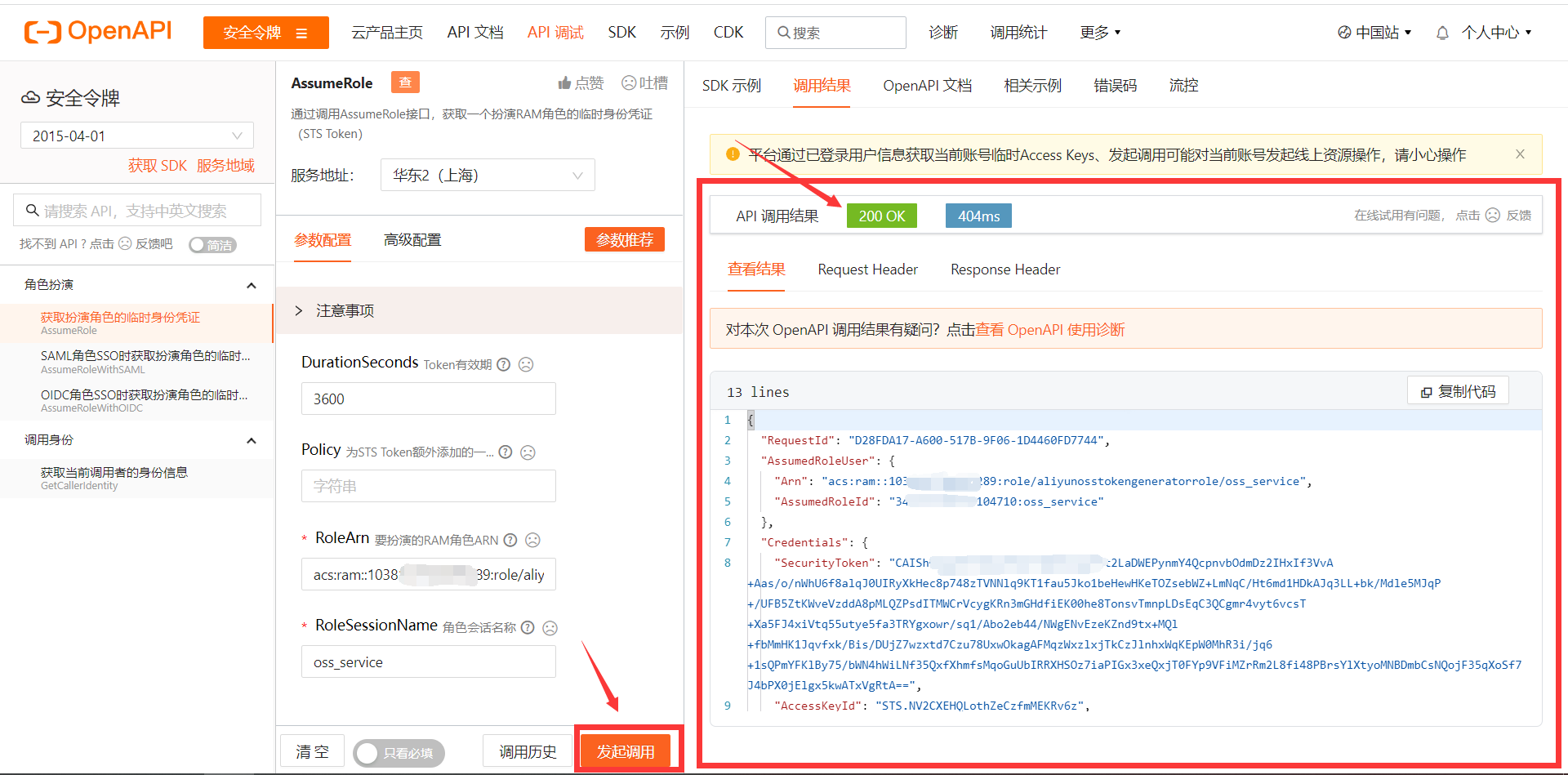The width and height of the screenshot is (1568, 775).
Task: Open the 查看 OpenAPI 使用诊断 link
Action: point(1050,329)
